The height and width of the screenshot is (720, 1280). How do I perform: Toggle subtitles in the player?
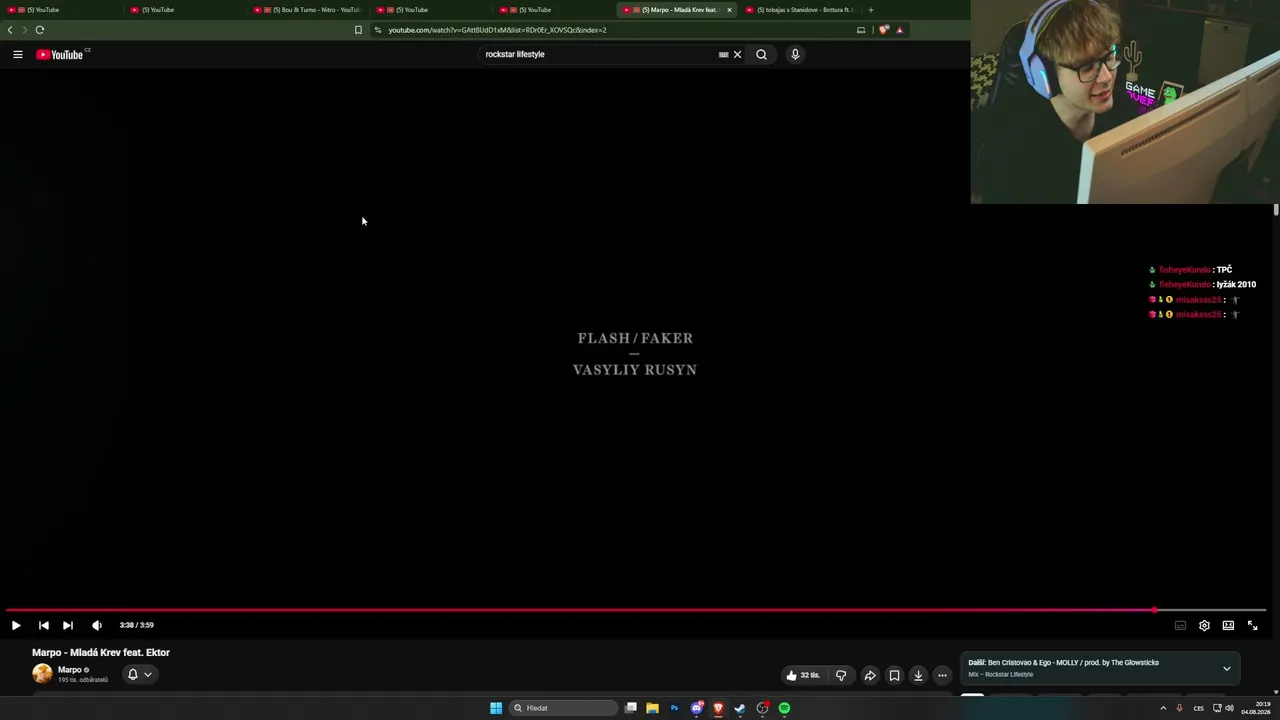pos(1180,625)
